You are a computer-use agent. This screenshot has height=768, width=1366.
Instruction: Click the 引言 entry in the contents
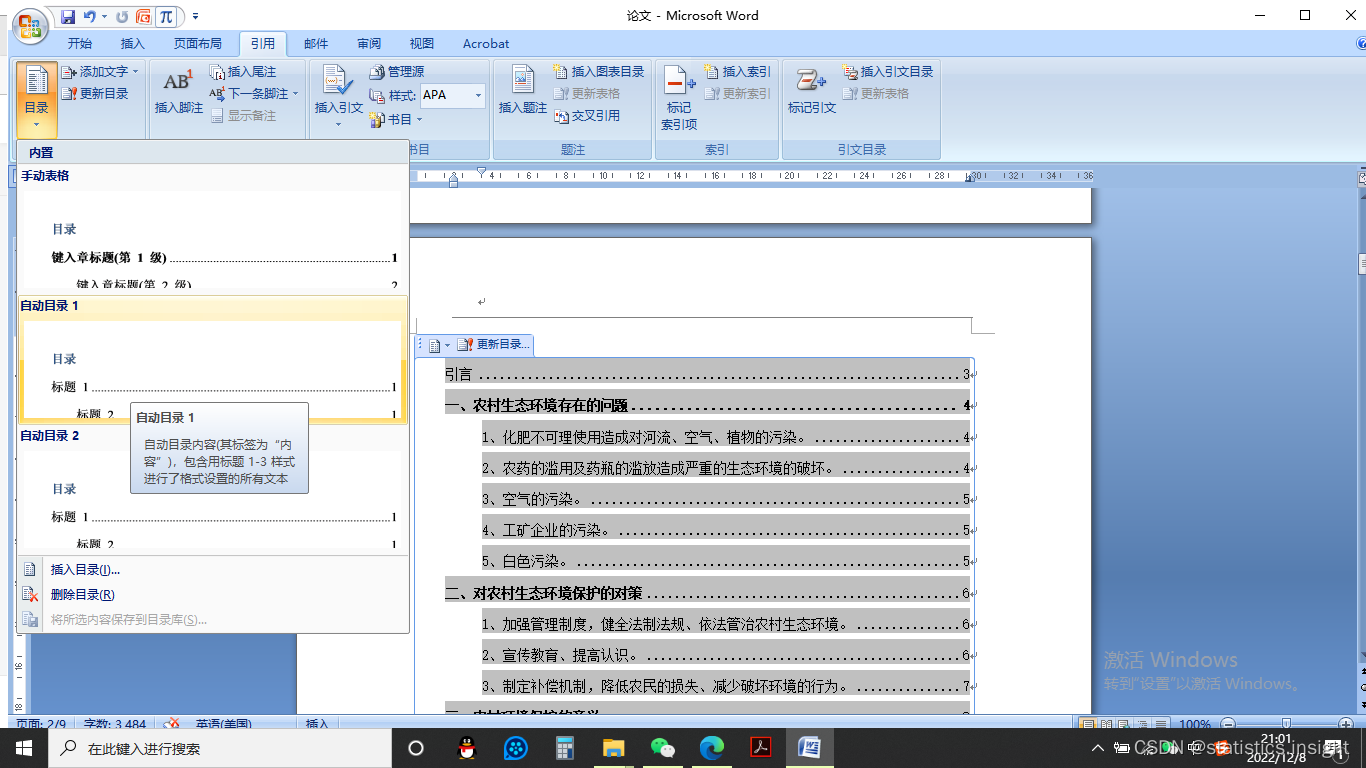click(708, 375)
